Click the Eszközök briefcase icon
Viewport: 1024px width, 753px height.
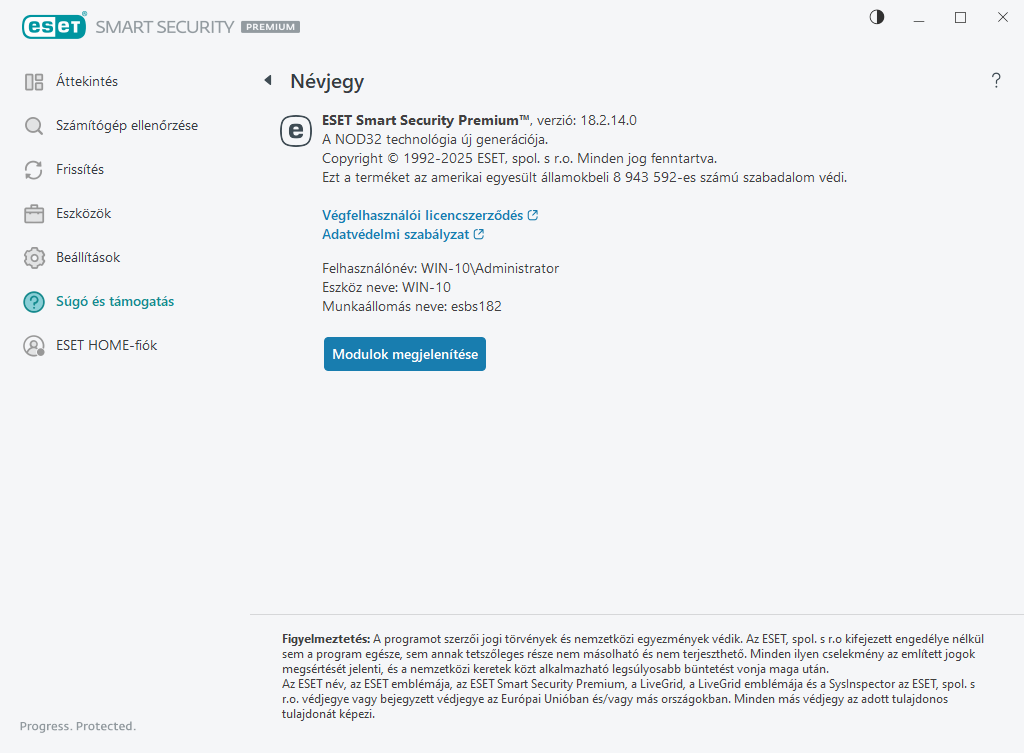34,214
